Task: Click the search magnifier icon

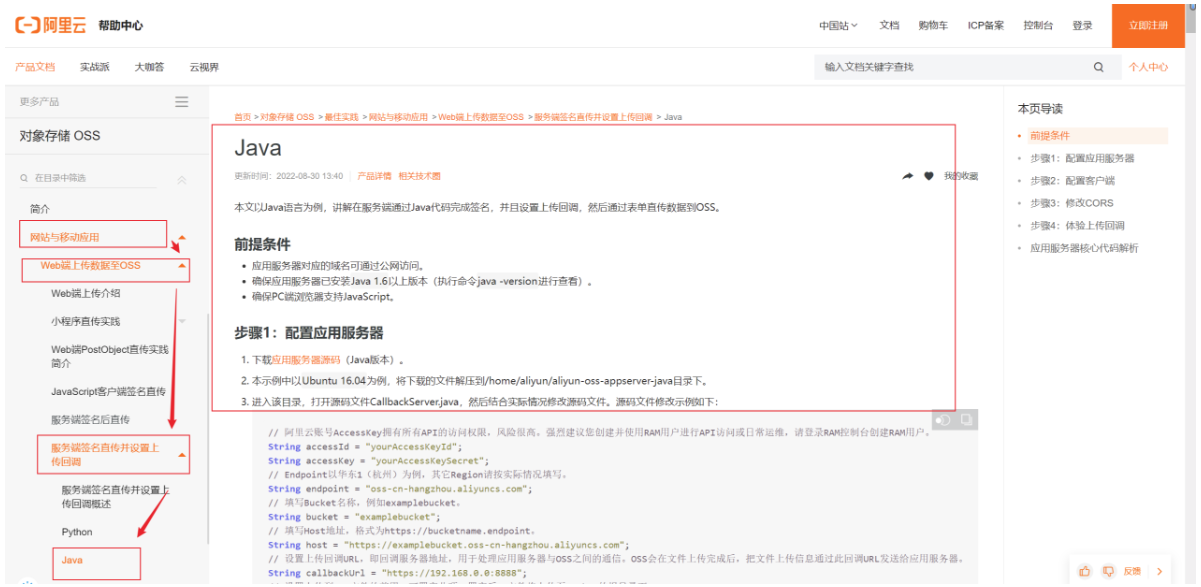Action: pyautogui.click(x=1099, y=67)
